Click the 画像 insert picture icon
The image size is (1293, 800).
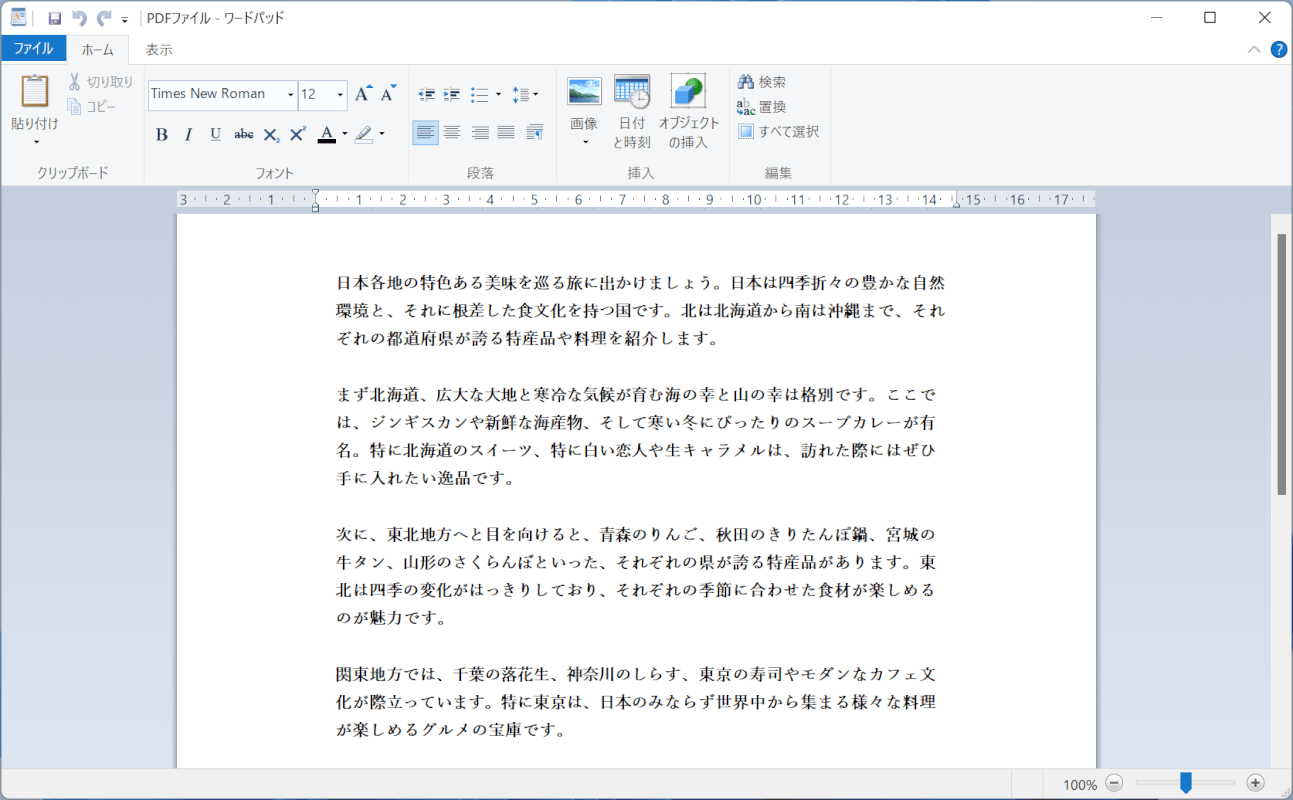tap(584, 92)
